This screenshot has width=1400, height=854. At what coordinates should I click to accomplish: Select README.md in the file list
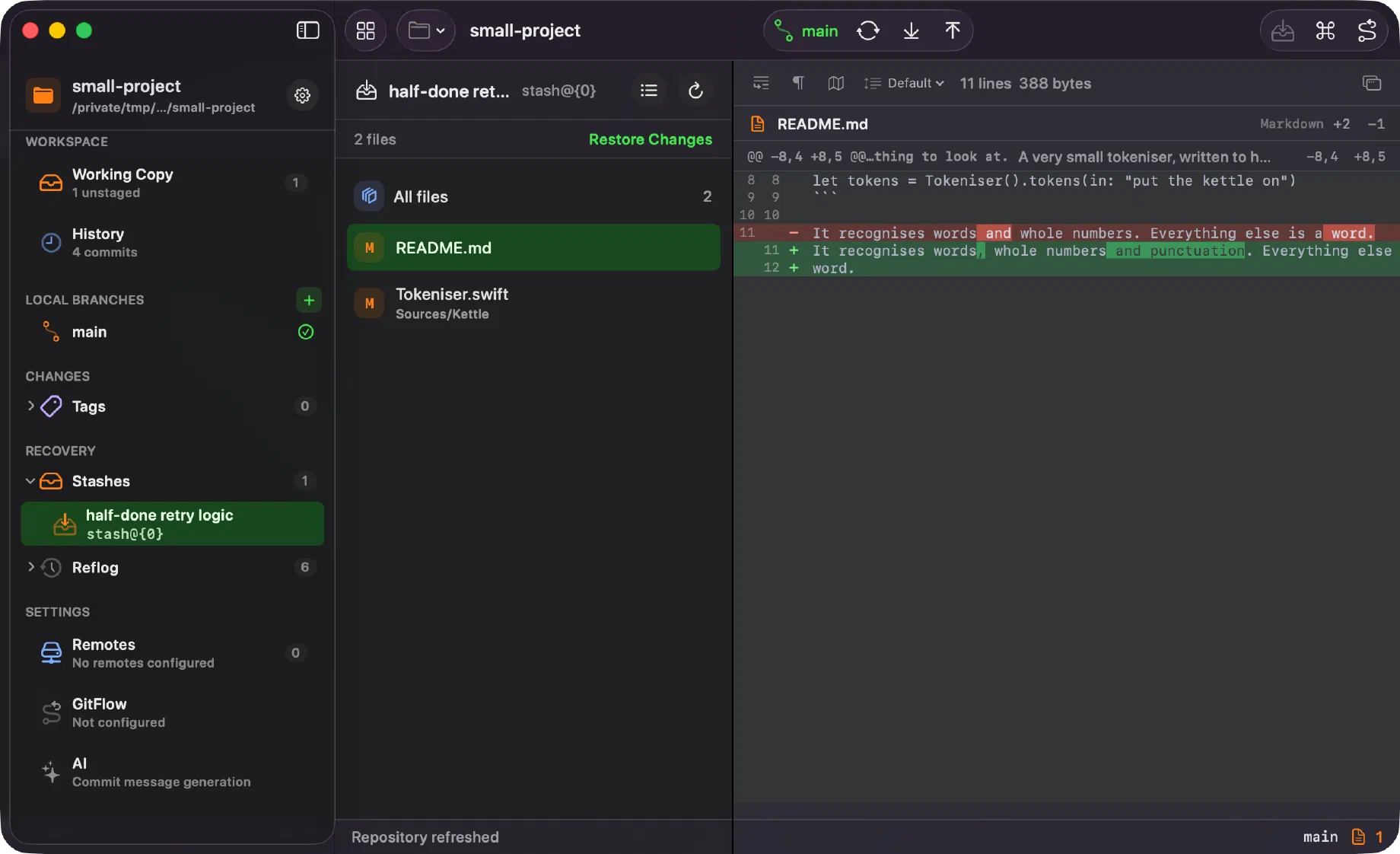[x=533, y=247]
